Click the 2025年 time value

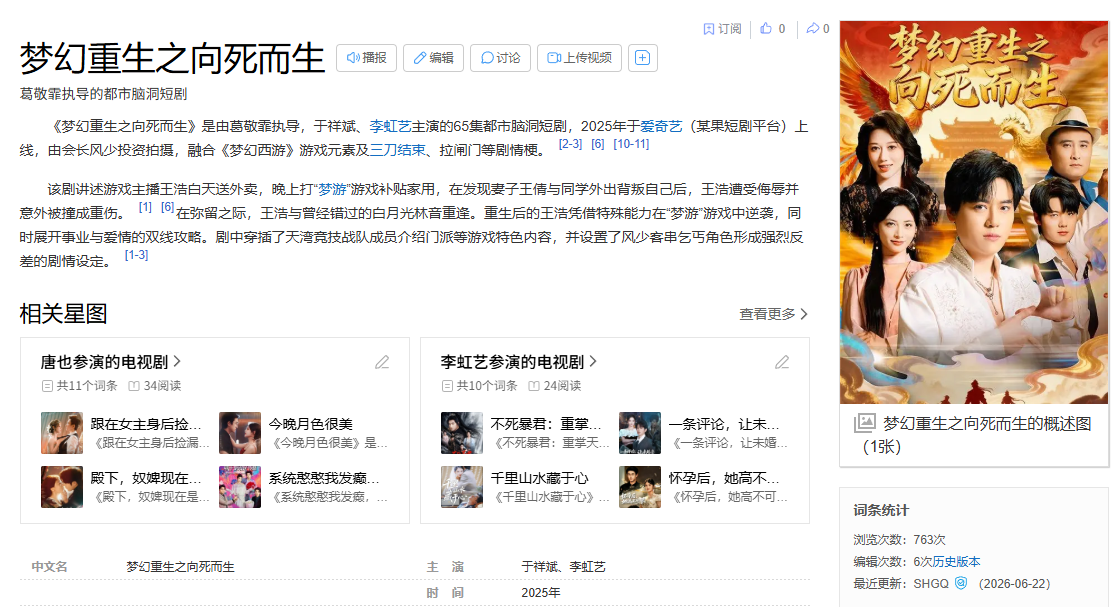pos(540,593)
